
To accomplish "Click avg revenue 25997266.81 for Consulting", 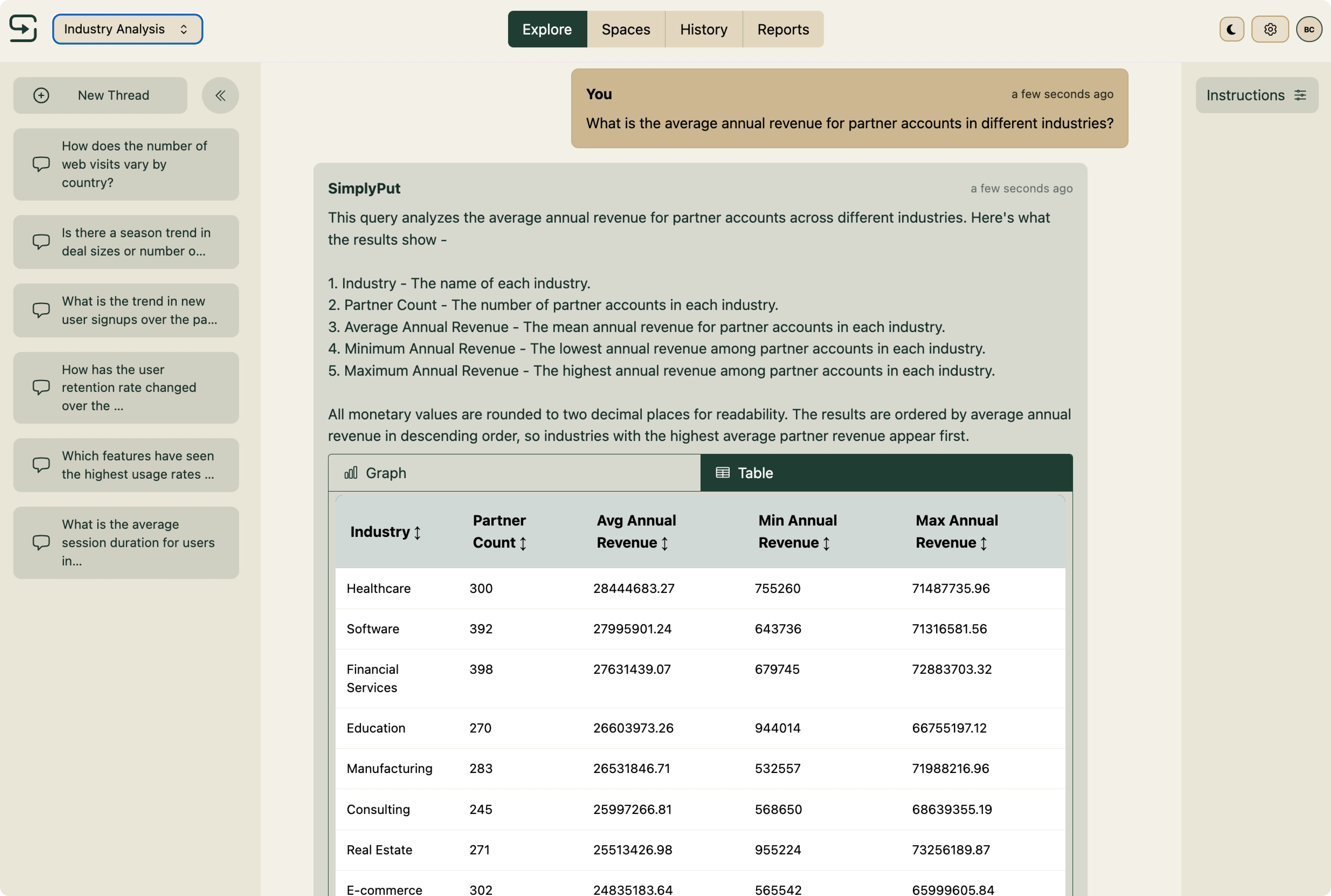I will point(632,810).
